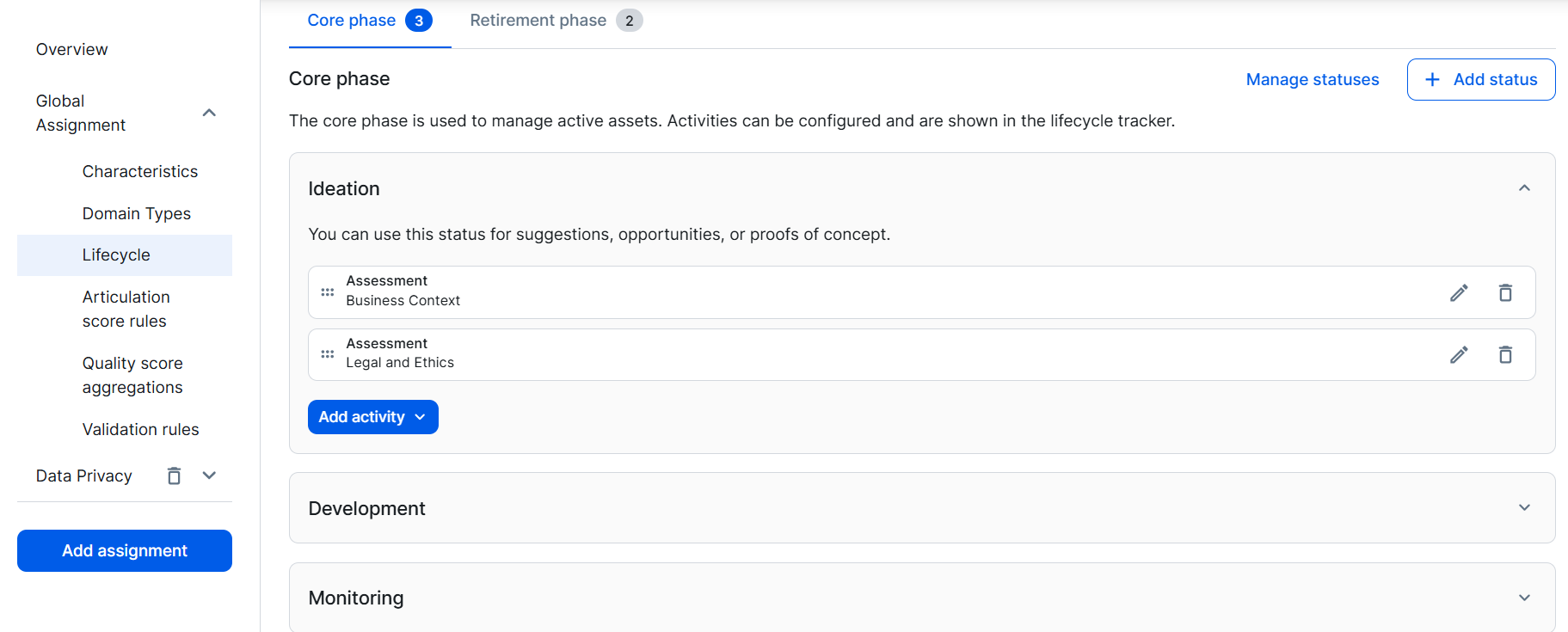Open Characteristics in the sidebar
Image resolution: width=1568 pixels, height=632 pixels.
tap(140, 172)
